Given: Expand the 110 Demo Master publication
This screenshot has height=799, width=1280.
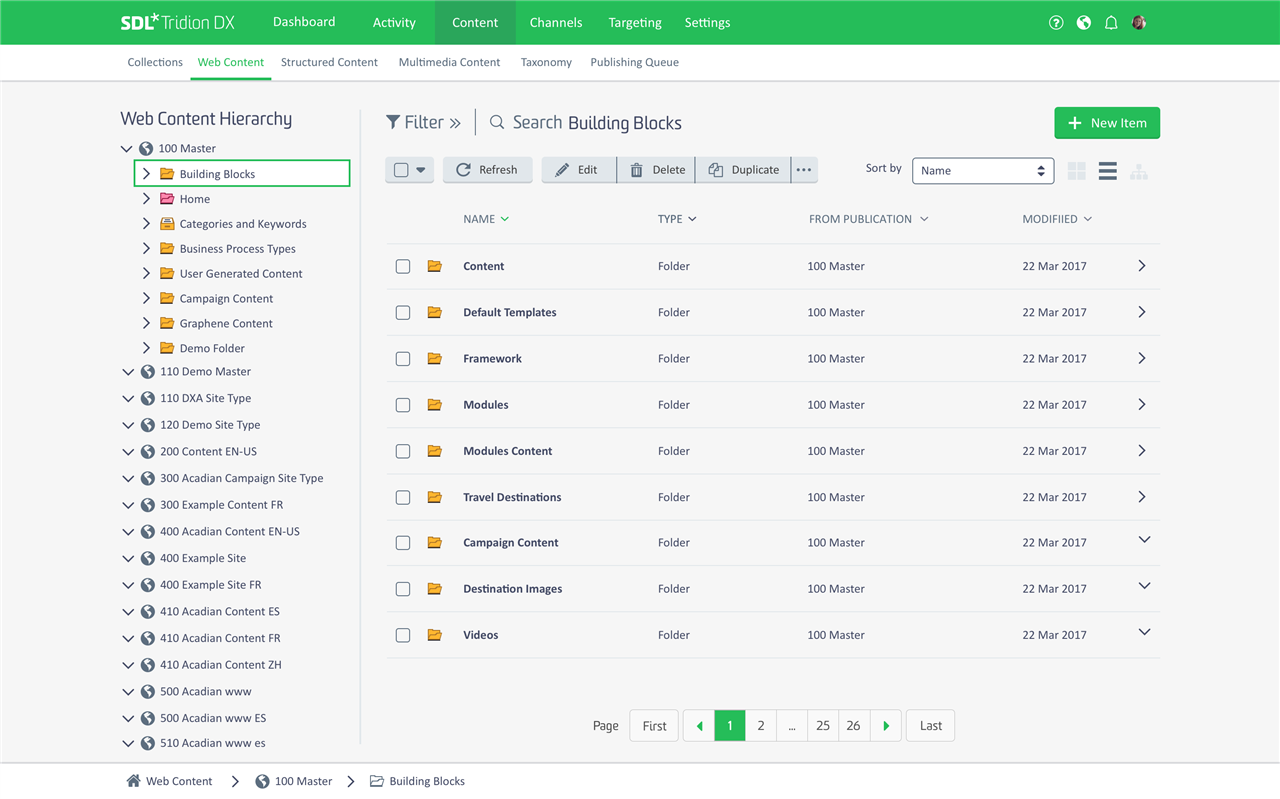Looking at the screenshot, I should (128, 372).
